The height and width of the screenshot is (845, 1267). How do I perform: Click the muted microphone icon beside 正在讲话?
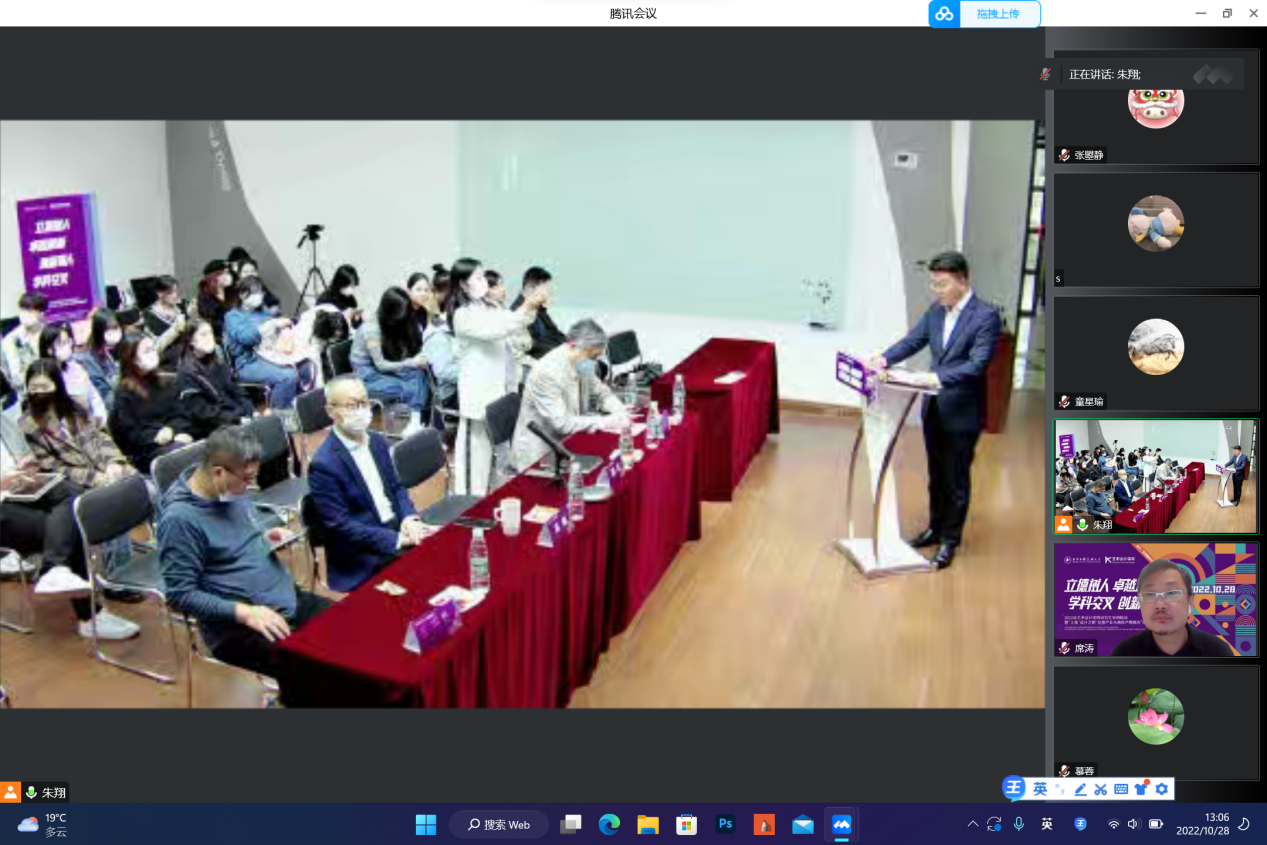pos(1046,74)
